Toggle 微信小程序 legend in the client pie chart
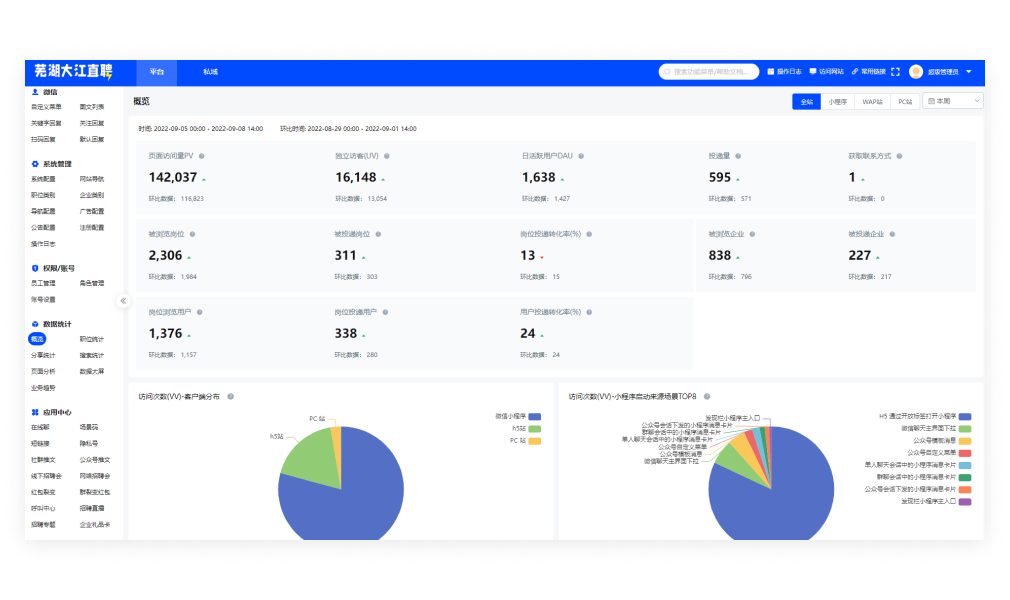Screen dimensions: 1010x600 [534, 416]
